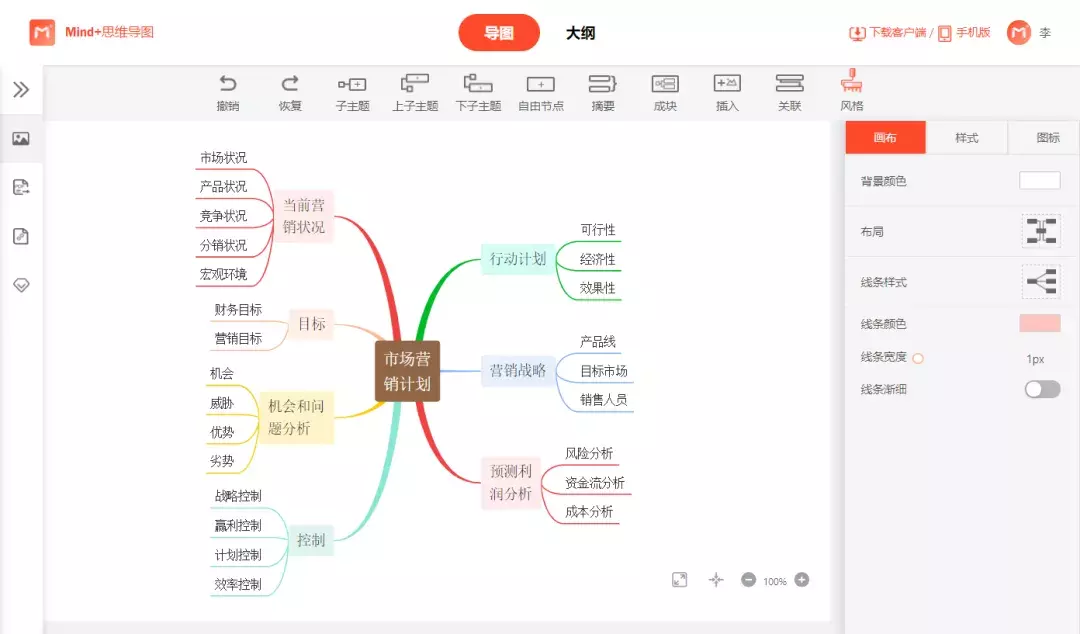Click the Redo (恢复) toolbar icon
The height and width of the screenshot is (634, 1080).
(290, 84)
